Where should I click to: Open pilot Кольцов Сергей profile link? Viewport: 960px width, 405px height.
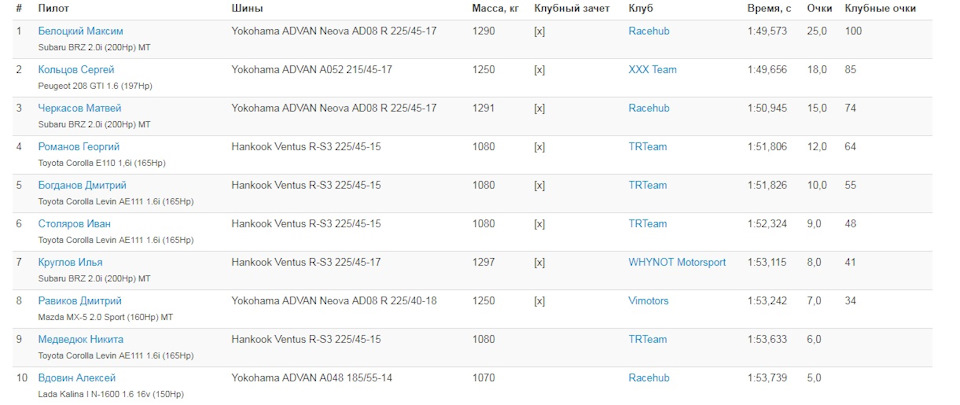click(x=76, y=70)
